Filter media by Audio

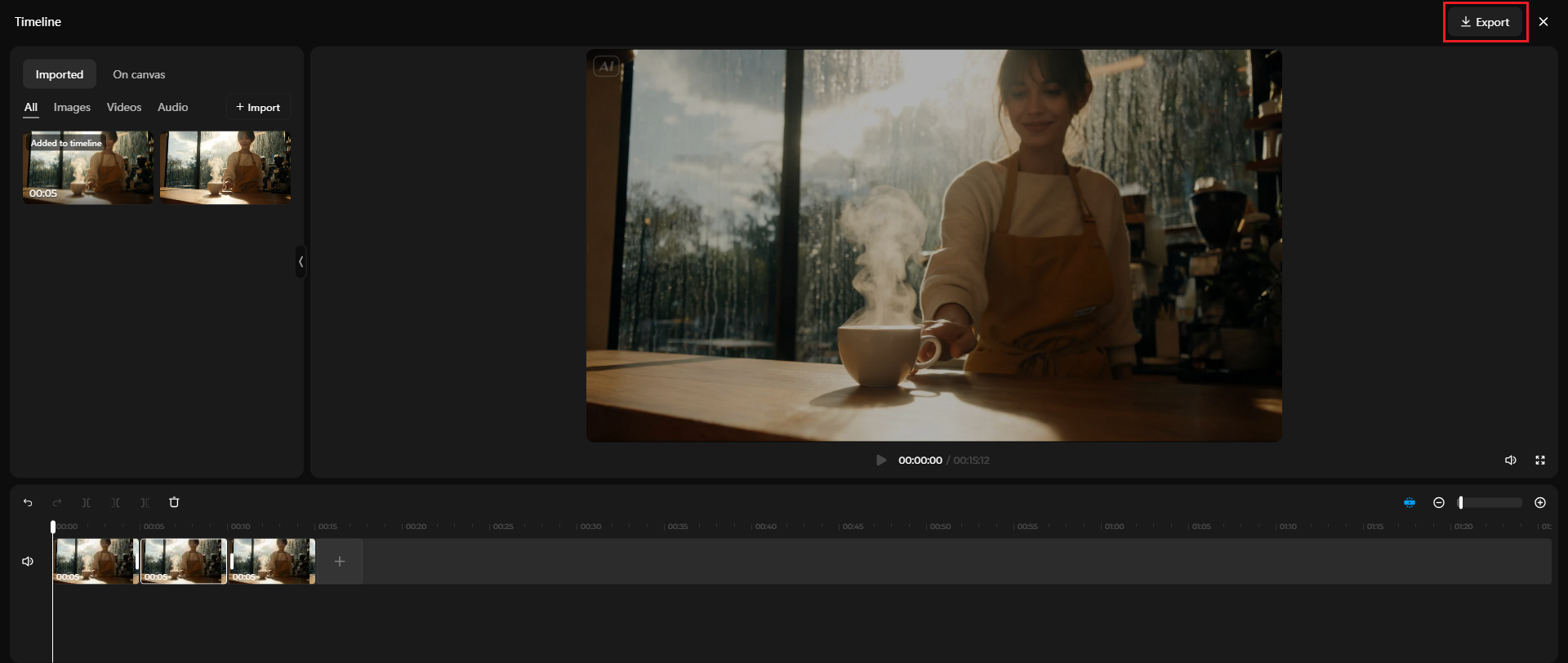tap(172, 108)
